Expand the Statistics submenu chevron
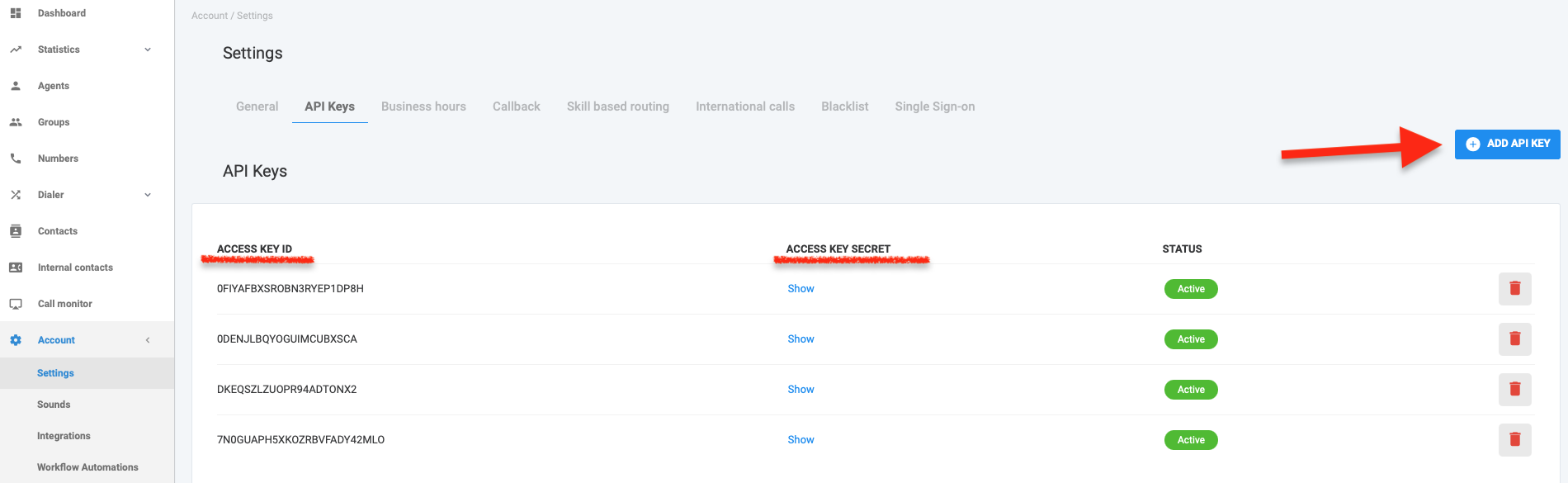This screenshot has width=1568, height=483. click(x=148, y=49)
